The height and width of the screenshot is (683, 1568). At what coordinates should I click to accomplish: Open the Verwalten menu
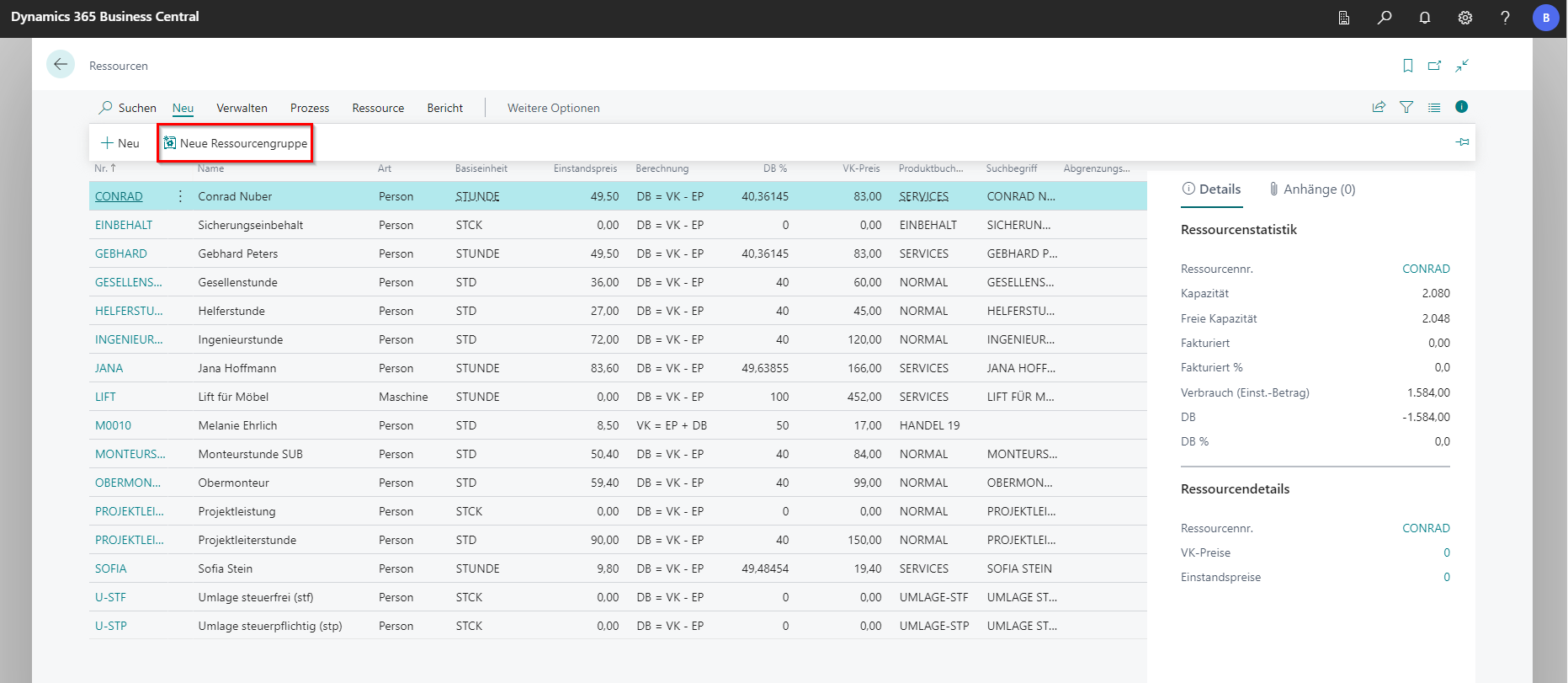coord(242,108)
